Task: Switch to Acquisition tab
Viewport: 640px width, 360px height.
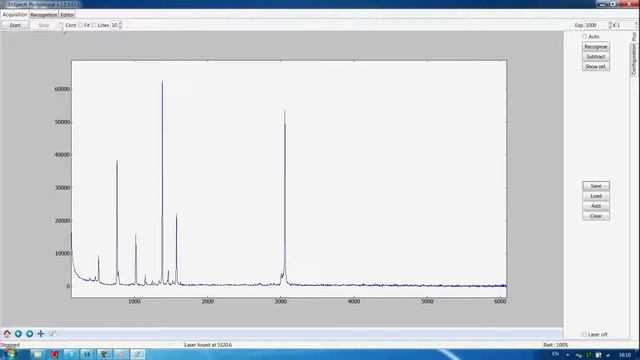Action: click(15, 14)
